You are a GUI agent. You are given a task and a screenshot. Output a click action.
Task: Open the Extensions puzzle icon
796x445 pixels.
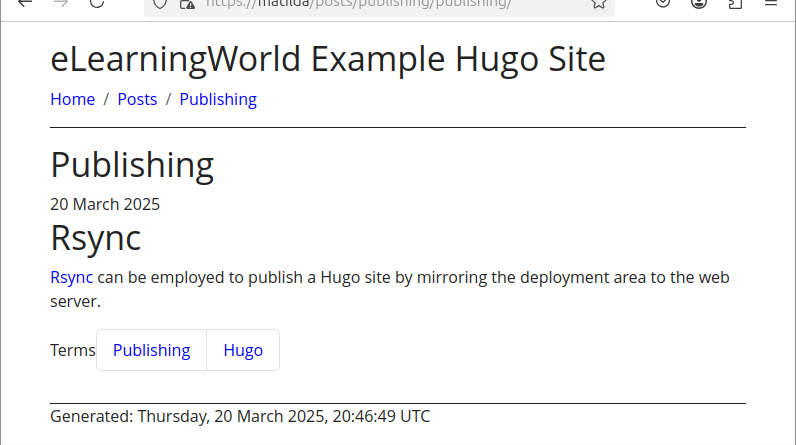[x=735, y=3]
